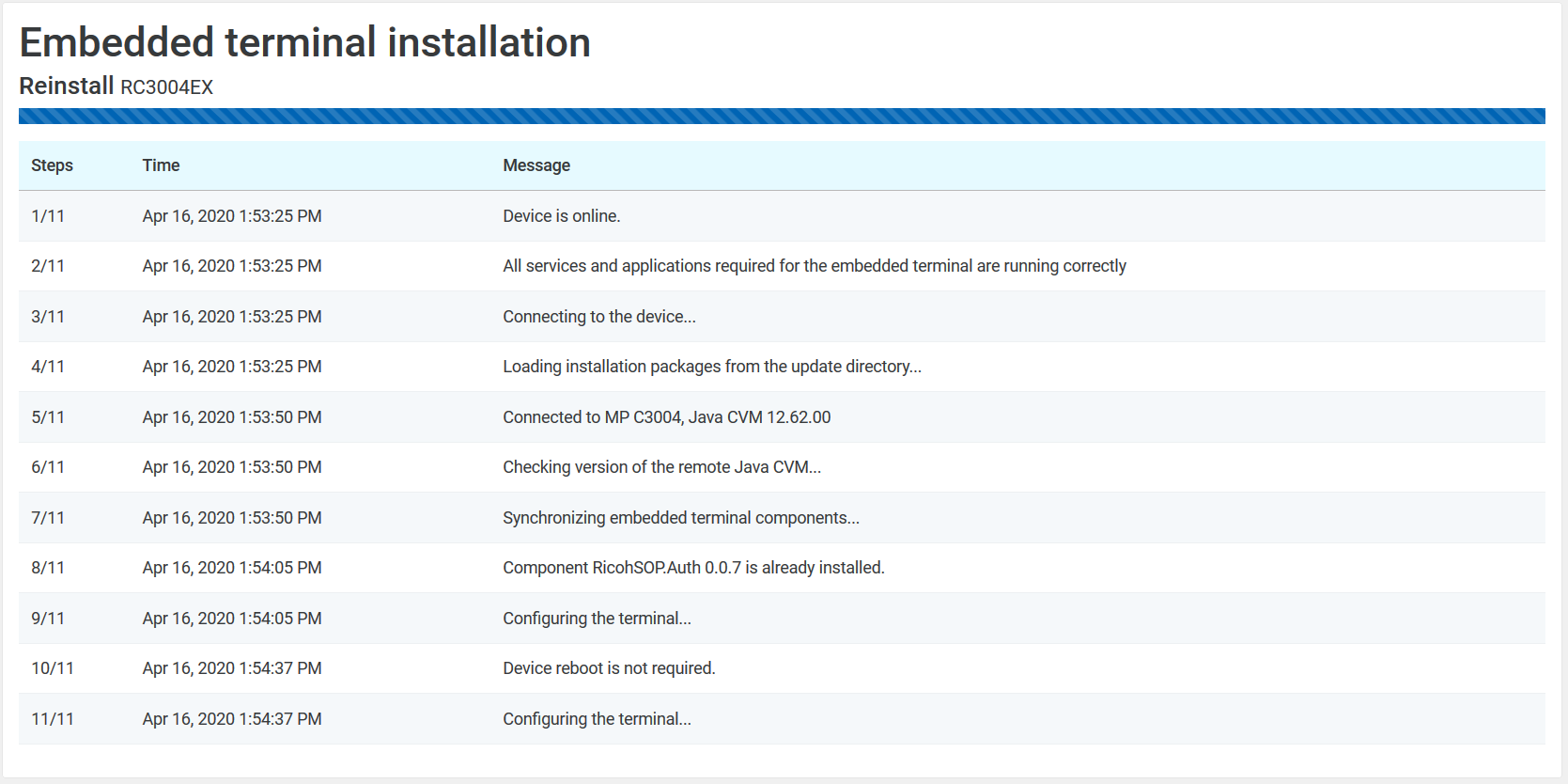Click the Message column header

536,165
